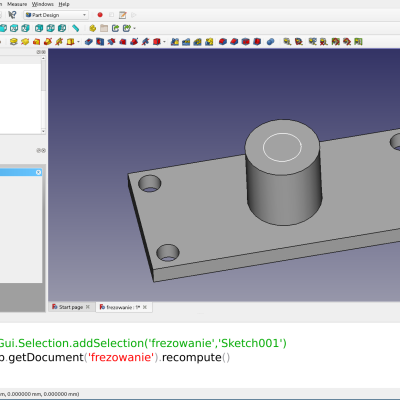
Task: Open the Part Design workbench dropdown
Action: 56,15
